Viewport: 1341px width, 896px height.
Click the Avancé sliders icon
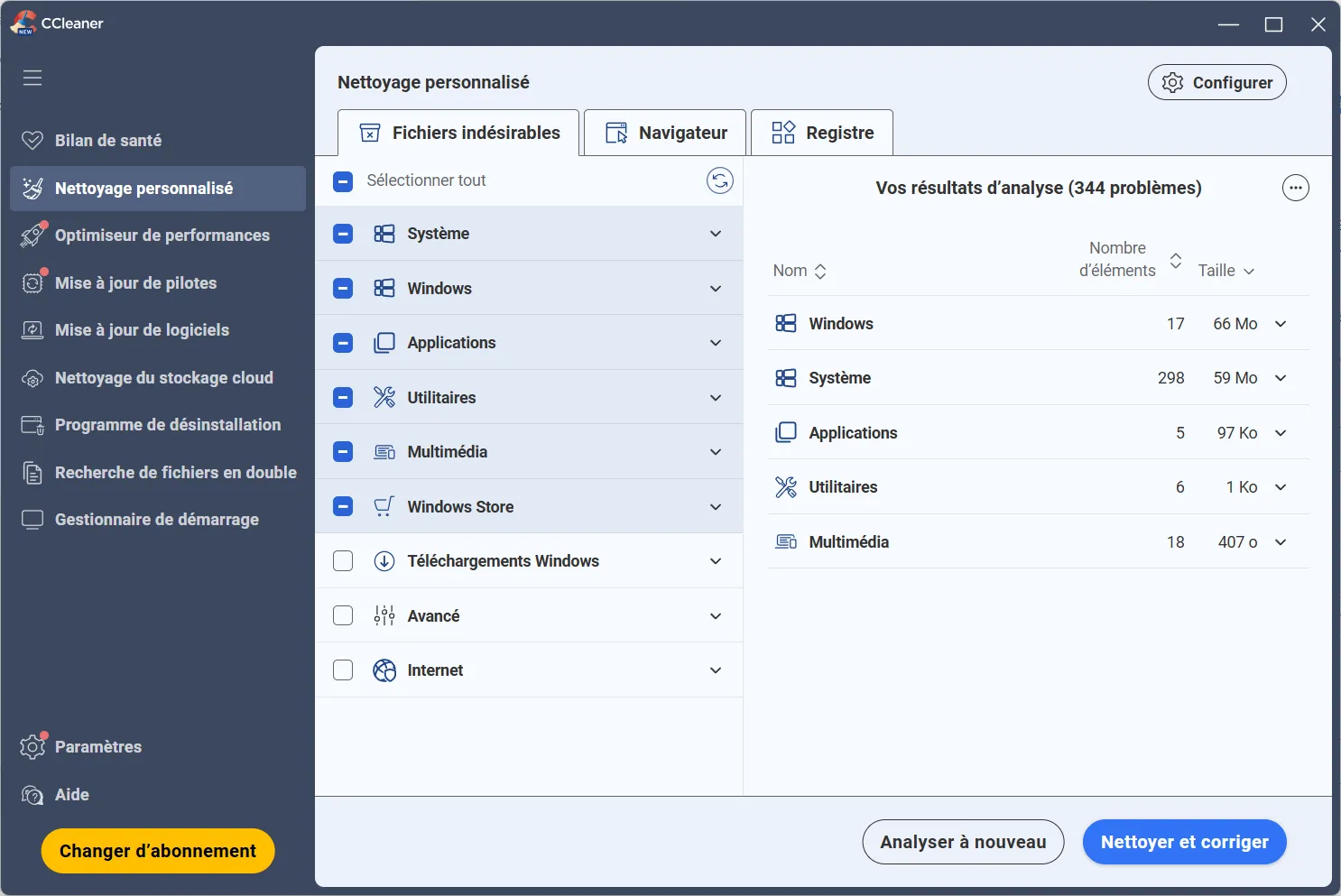[384, 615]
